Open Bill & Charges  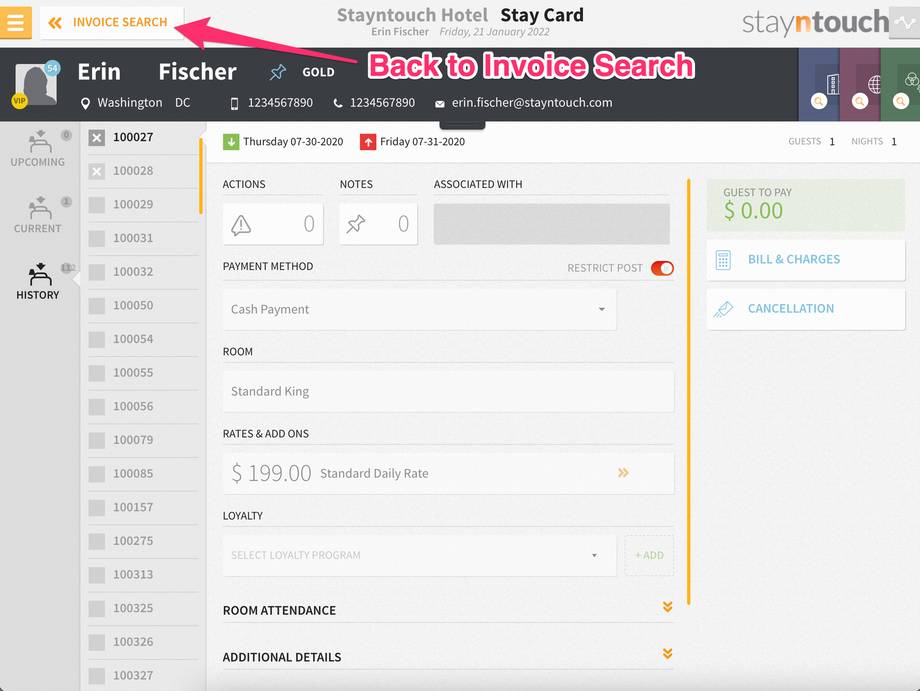click(x=806, y=259)
